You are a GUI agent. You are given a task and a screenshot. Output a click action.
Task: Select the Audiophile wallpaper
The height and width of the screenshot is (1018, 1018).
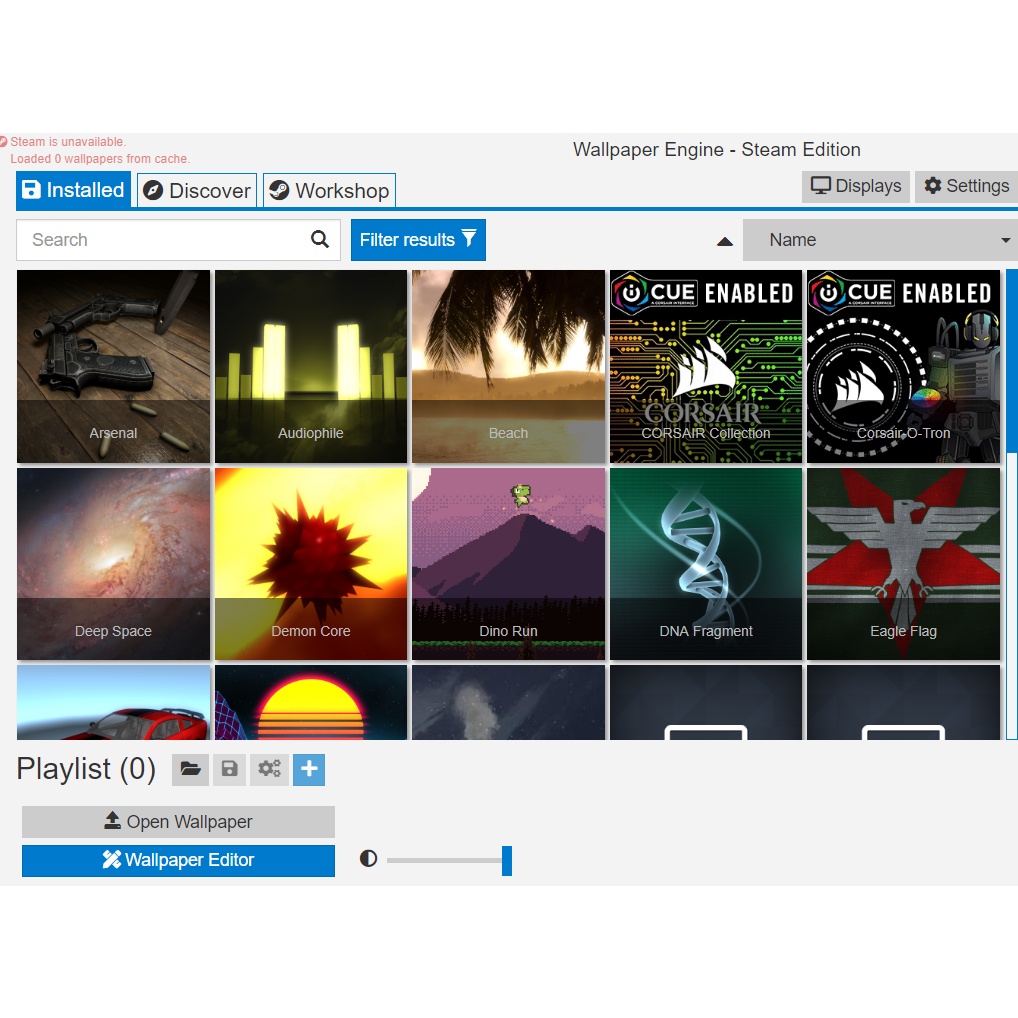pos(311,366)
